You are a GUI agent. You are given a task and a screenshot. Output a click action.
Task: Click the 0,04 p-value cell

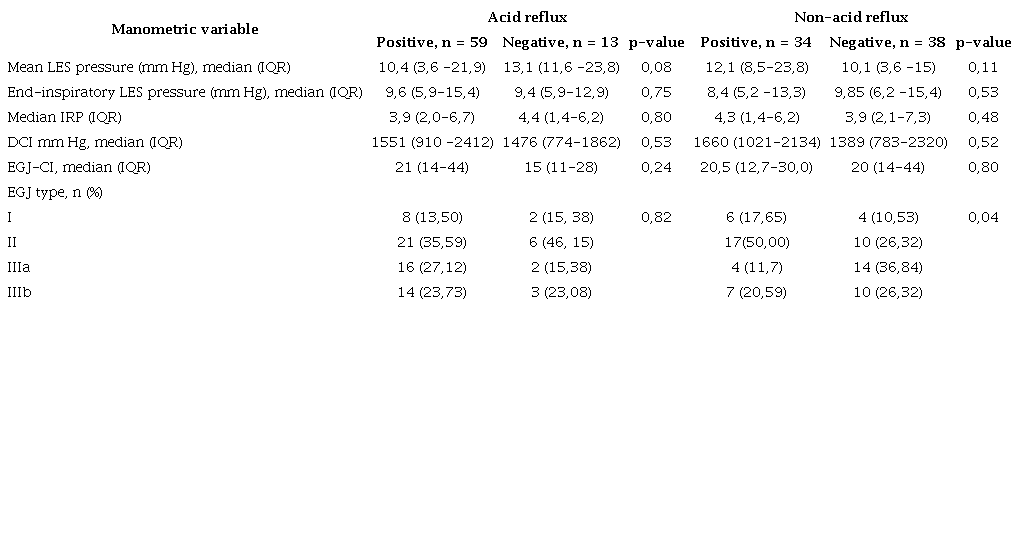pyautogui.click(x=983, y=217)
